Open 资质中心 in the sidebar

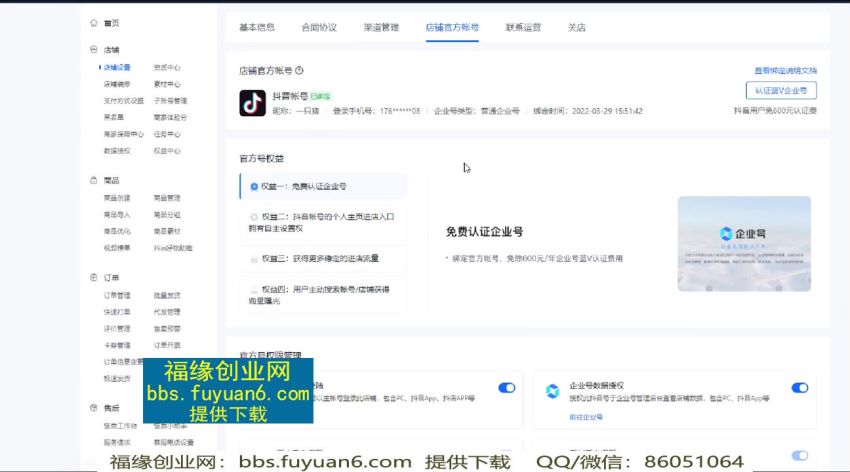coord(167,67)
